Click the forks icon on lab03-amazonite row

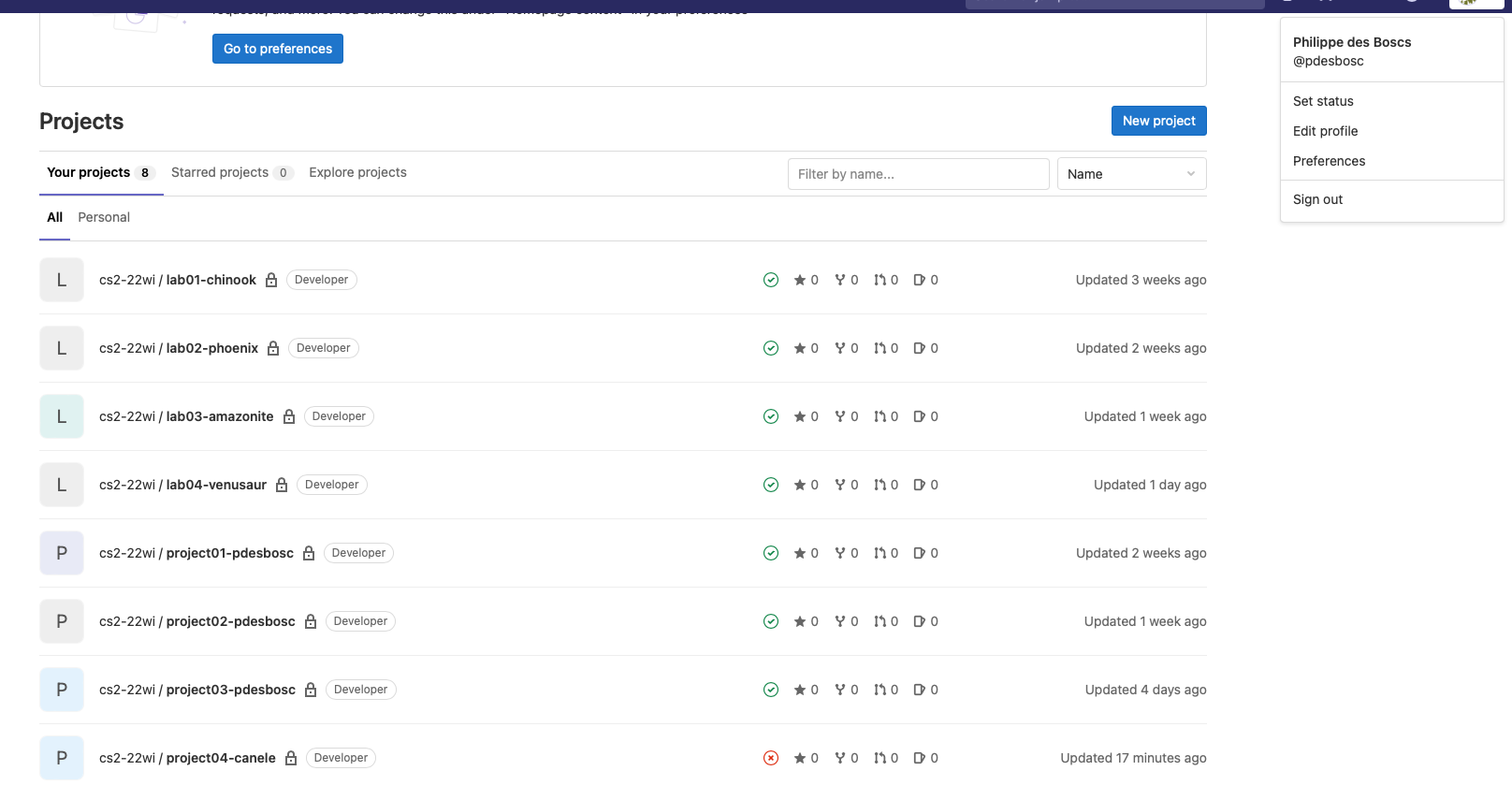point(840,416)
